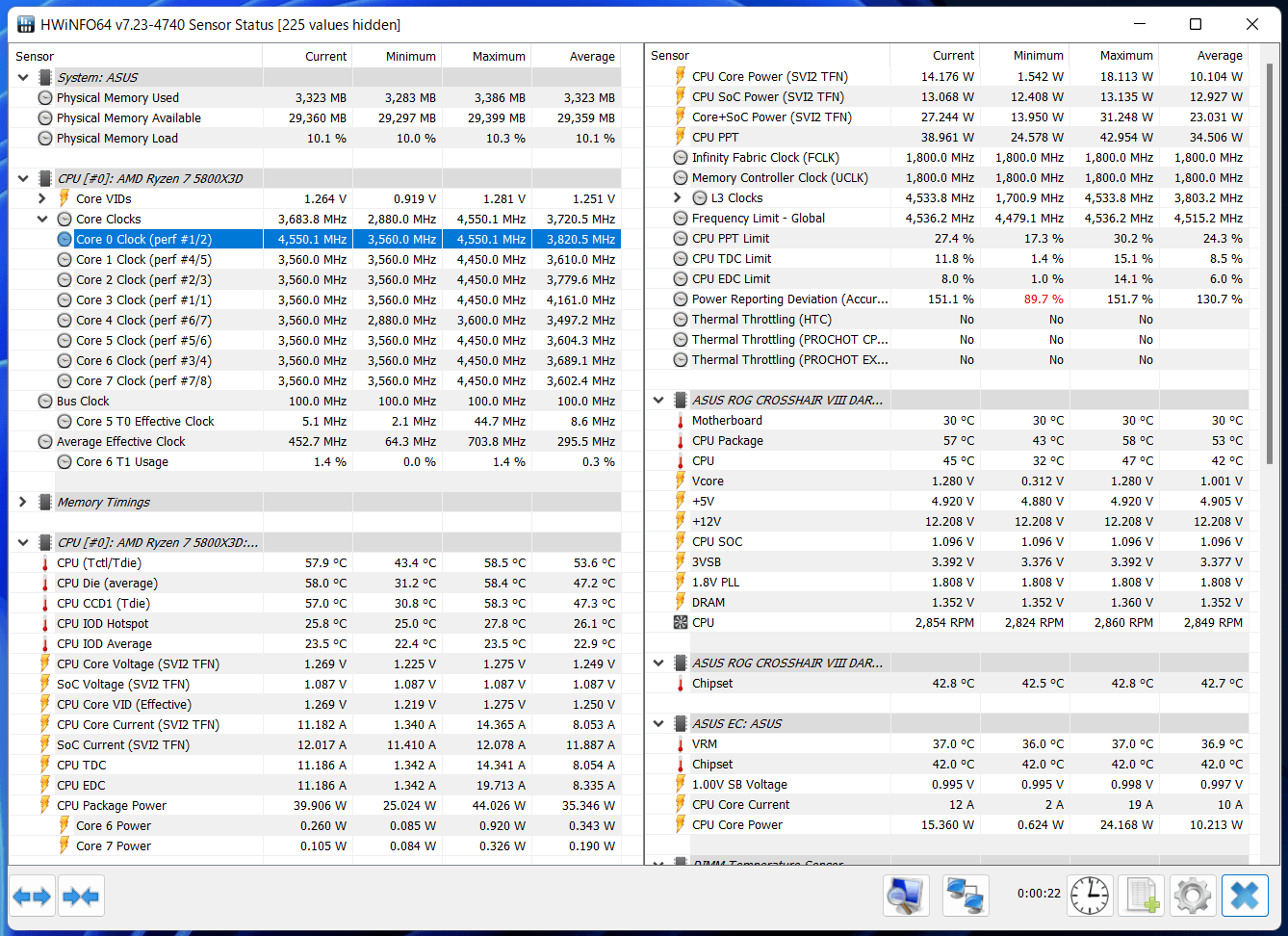
Task: Click the chip icon next to System: ASUS
Action: 45,77
